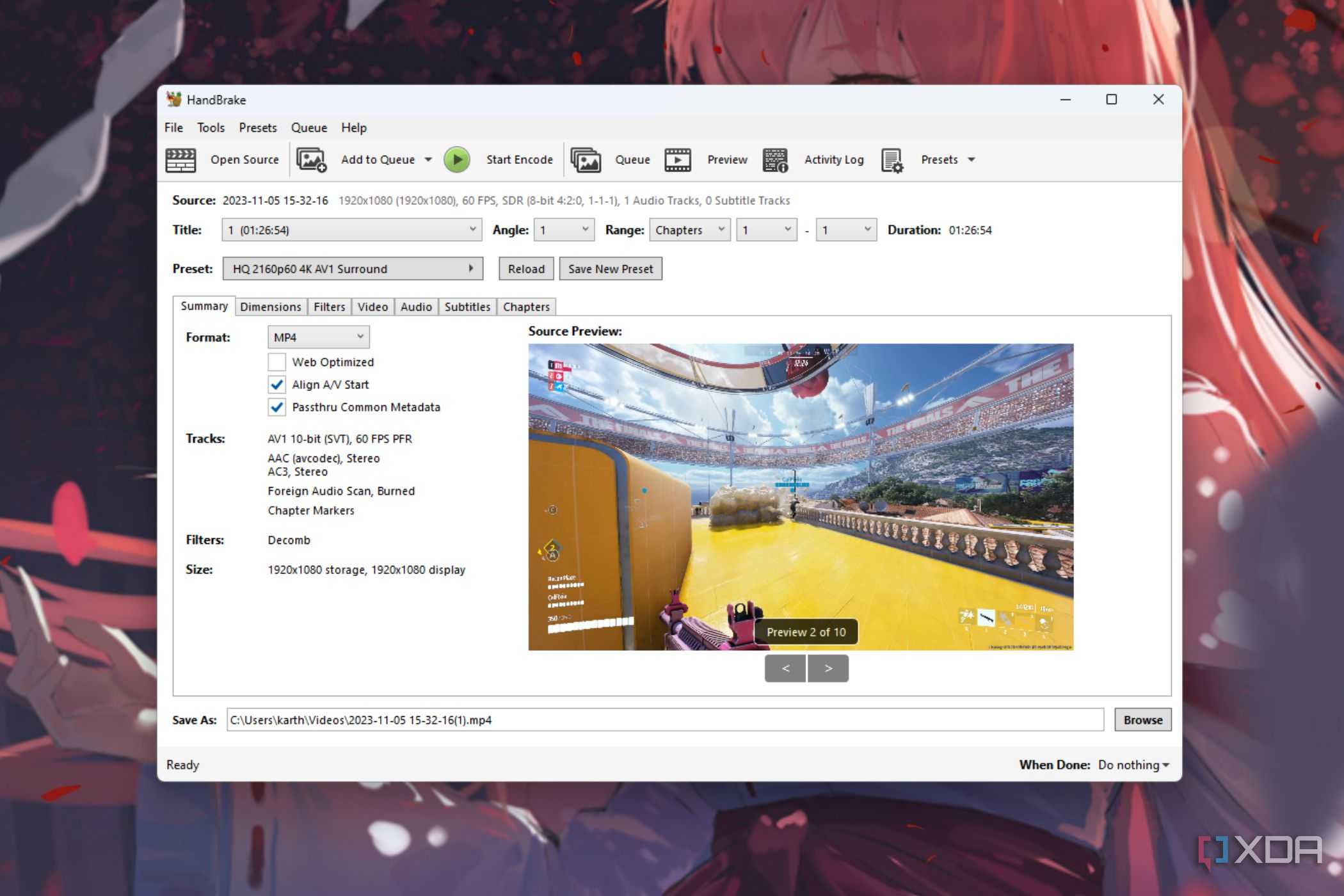Viewport: 1344px width, 896px height.
Task: Switch to the Dimensions tab
Action: tap(270, 307)
